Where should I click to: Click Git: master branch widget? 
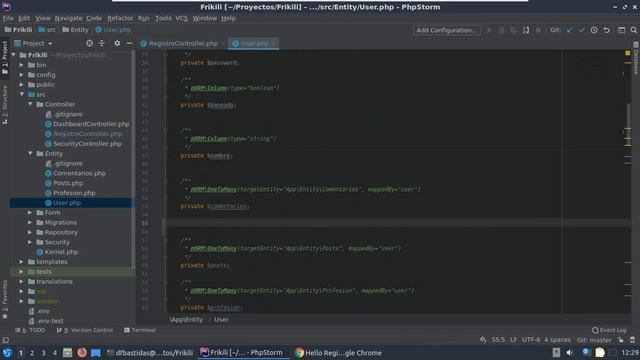(x=594, y=340)
